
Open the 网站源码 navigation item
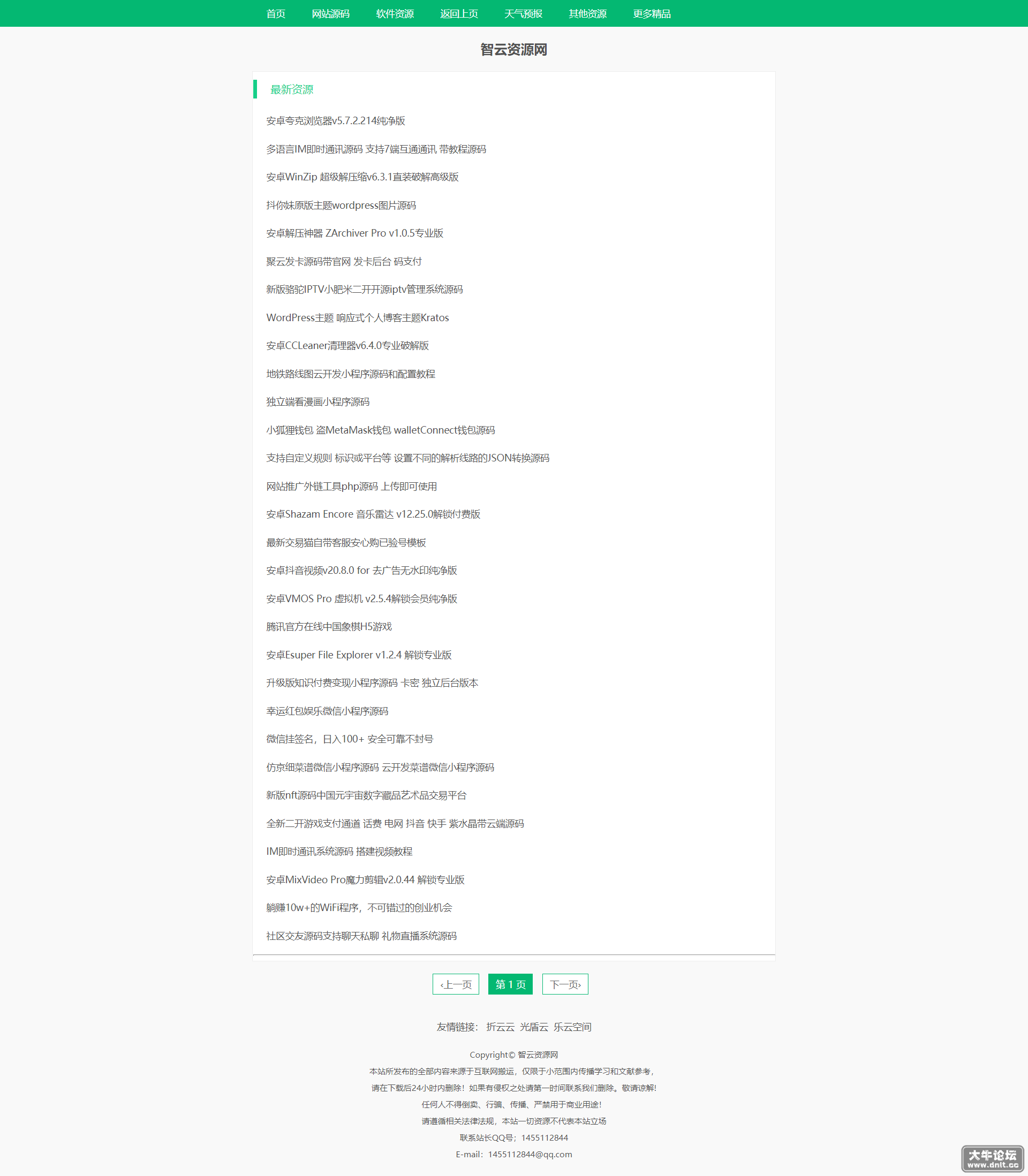click(330, 14)
